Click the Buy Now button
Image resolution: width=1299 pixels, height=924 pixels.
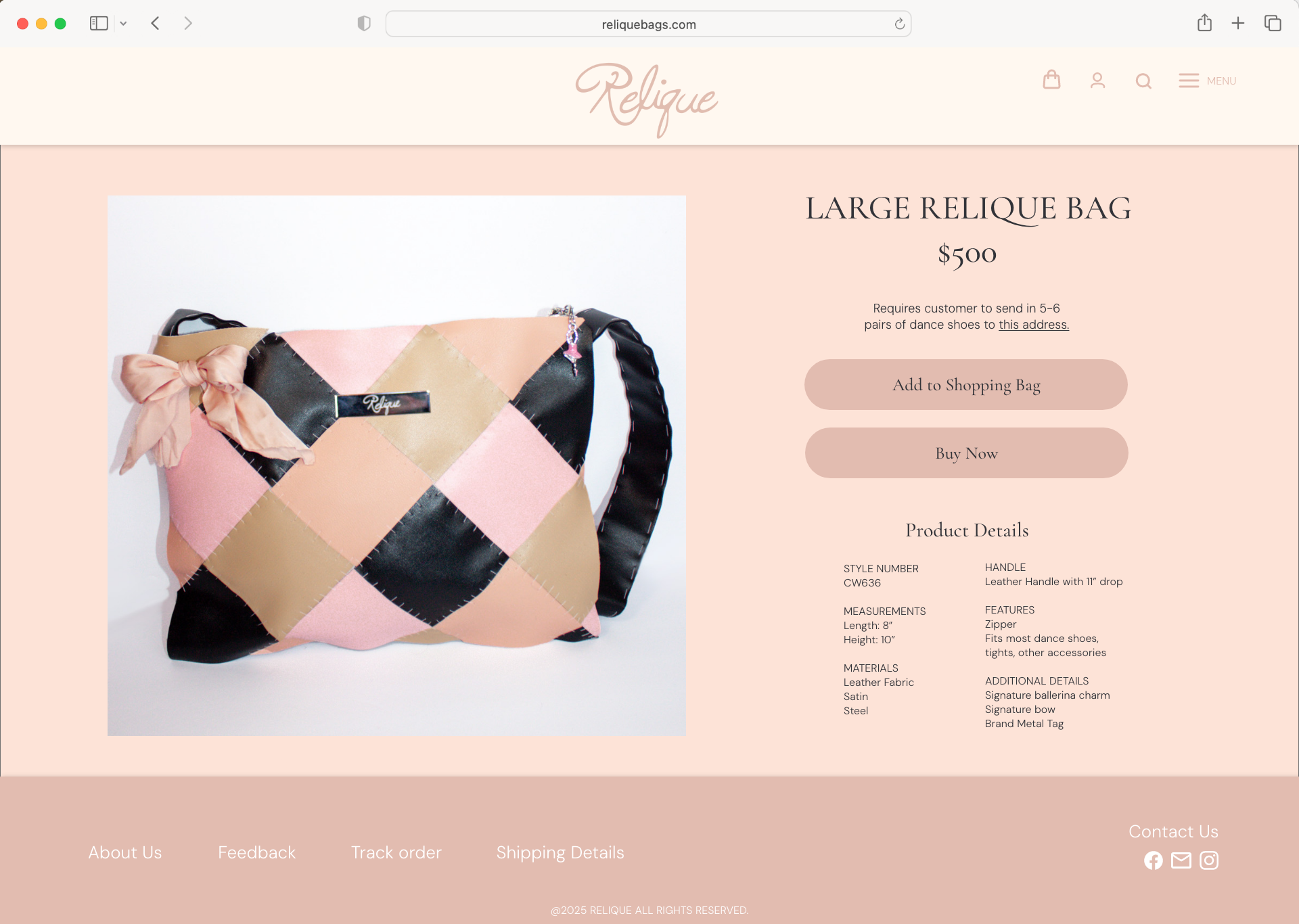[x=966, y=453]
